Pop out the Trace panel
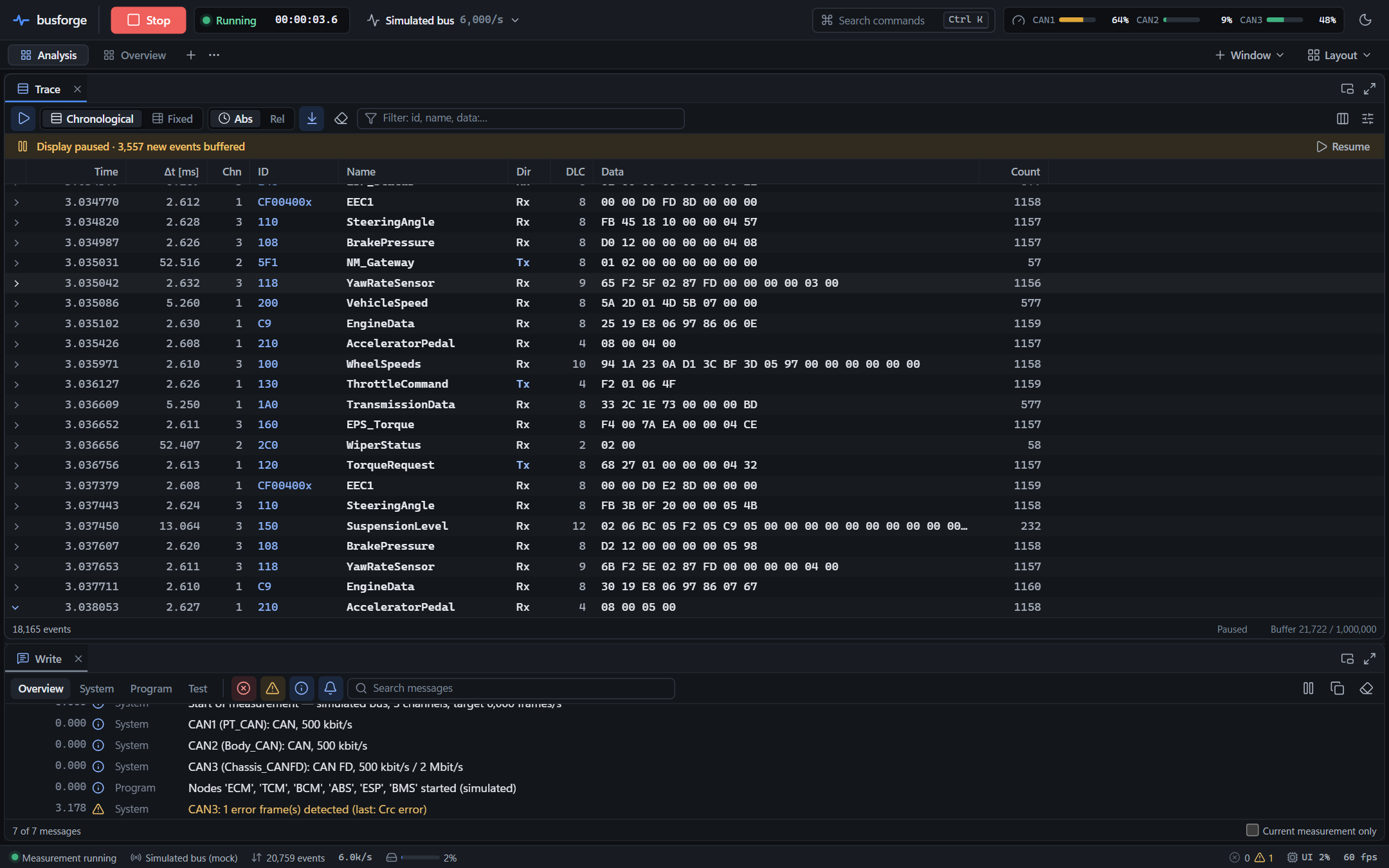 pyautogui.click(x=1347, y=89)
